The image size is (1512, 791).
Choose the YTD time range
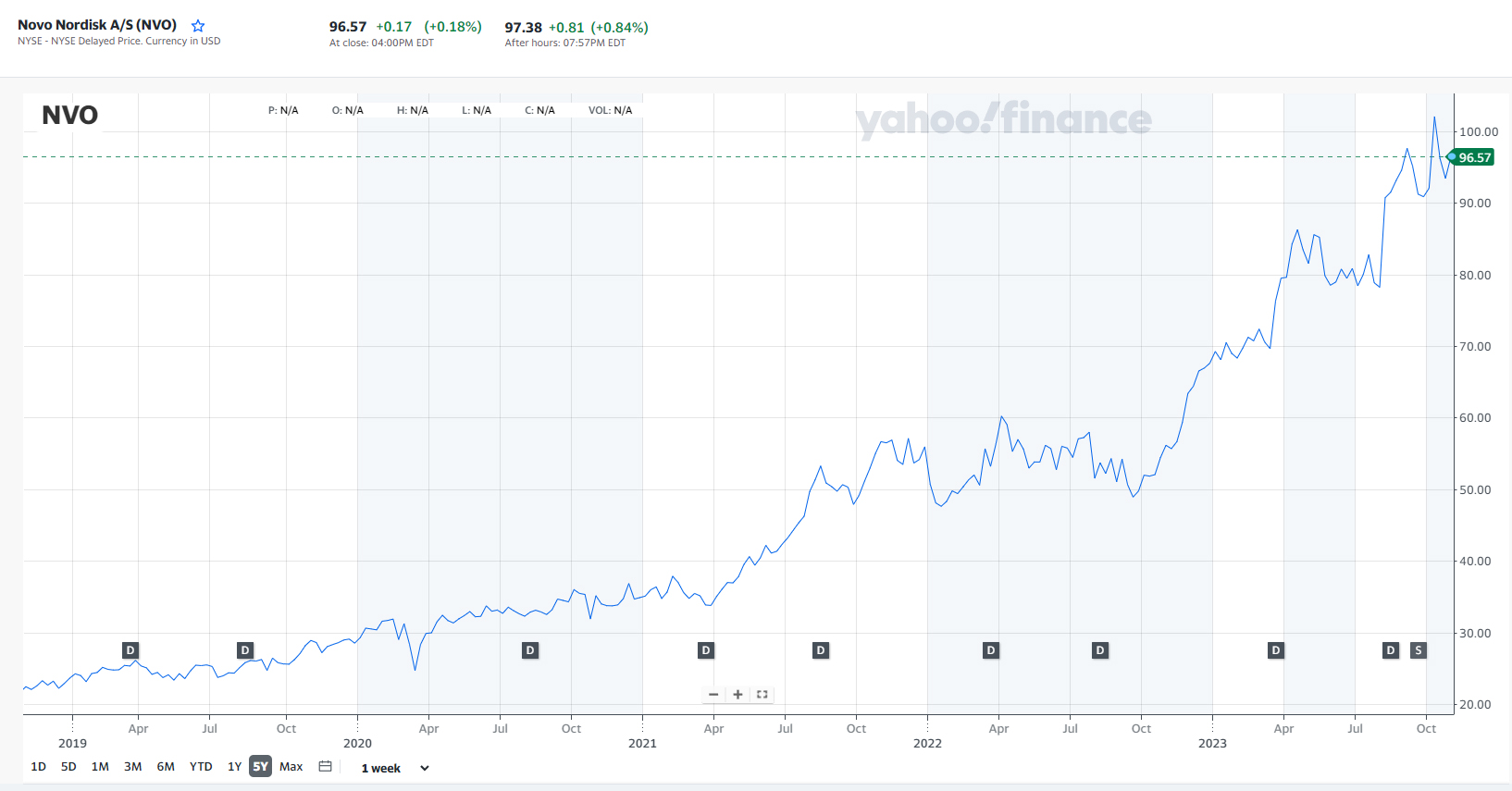201,767
